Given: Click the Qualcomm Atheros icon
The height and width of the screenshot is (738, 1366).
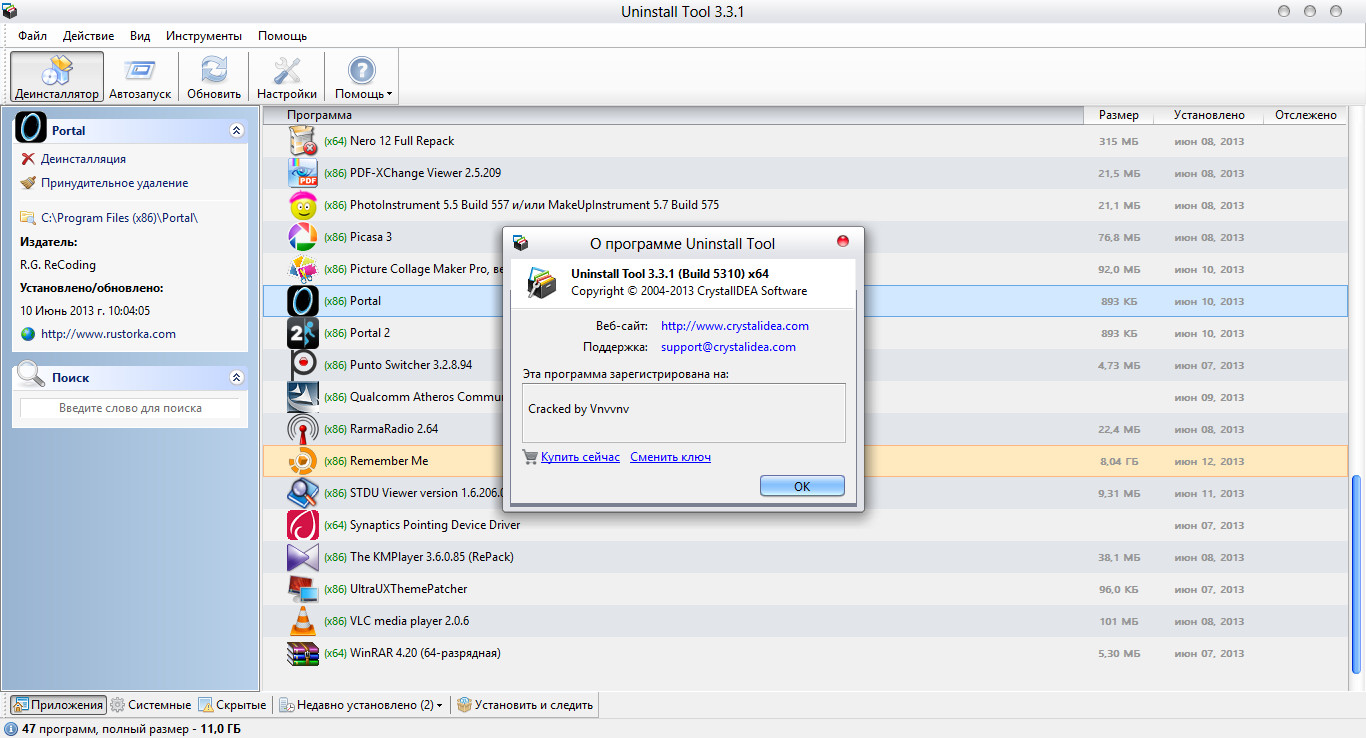Looking at the screenshot, I should [x=303, y=397].
